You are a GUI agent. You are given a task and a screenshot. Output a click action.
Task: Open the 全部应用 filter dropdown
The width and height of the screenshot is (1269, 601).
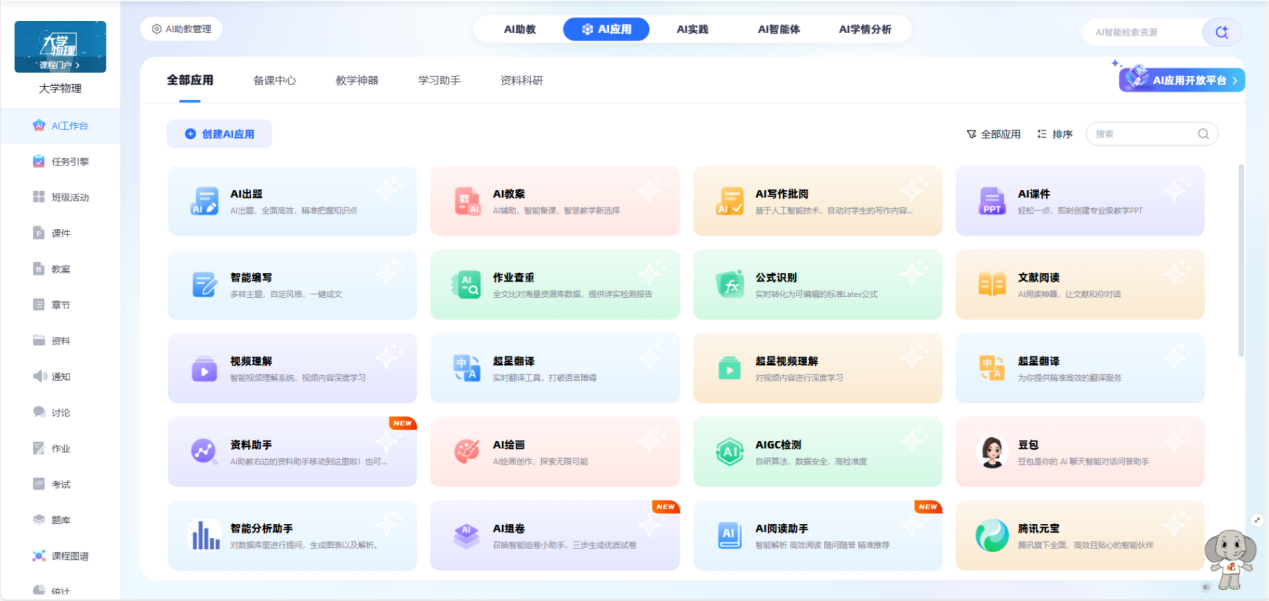tap(993, 134)
